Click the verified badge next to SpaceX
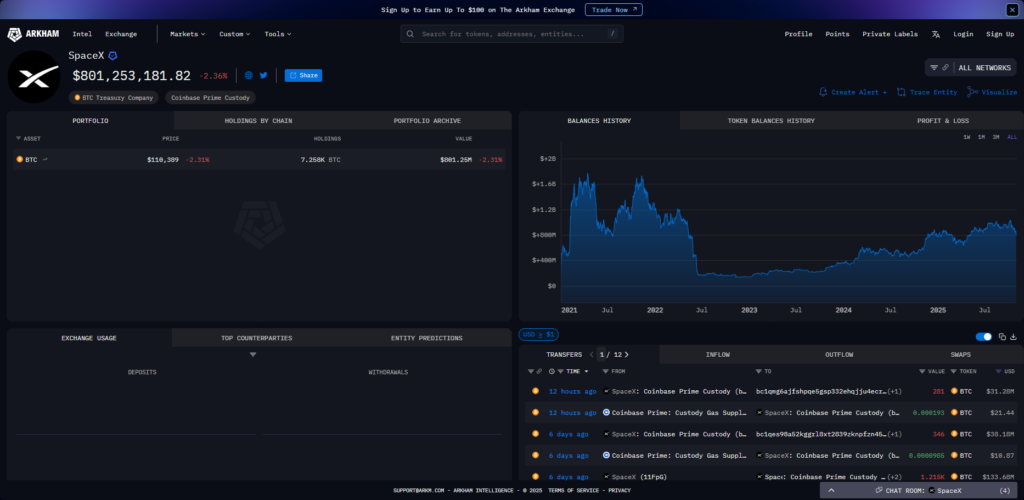 click(x=112, y=56)
